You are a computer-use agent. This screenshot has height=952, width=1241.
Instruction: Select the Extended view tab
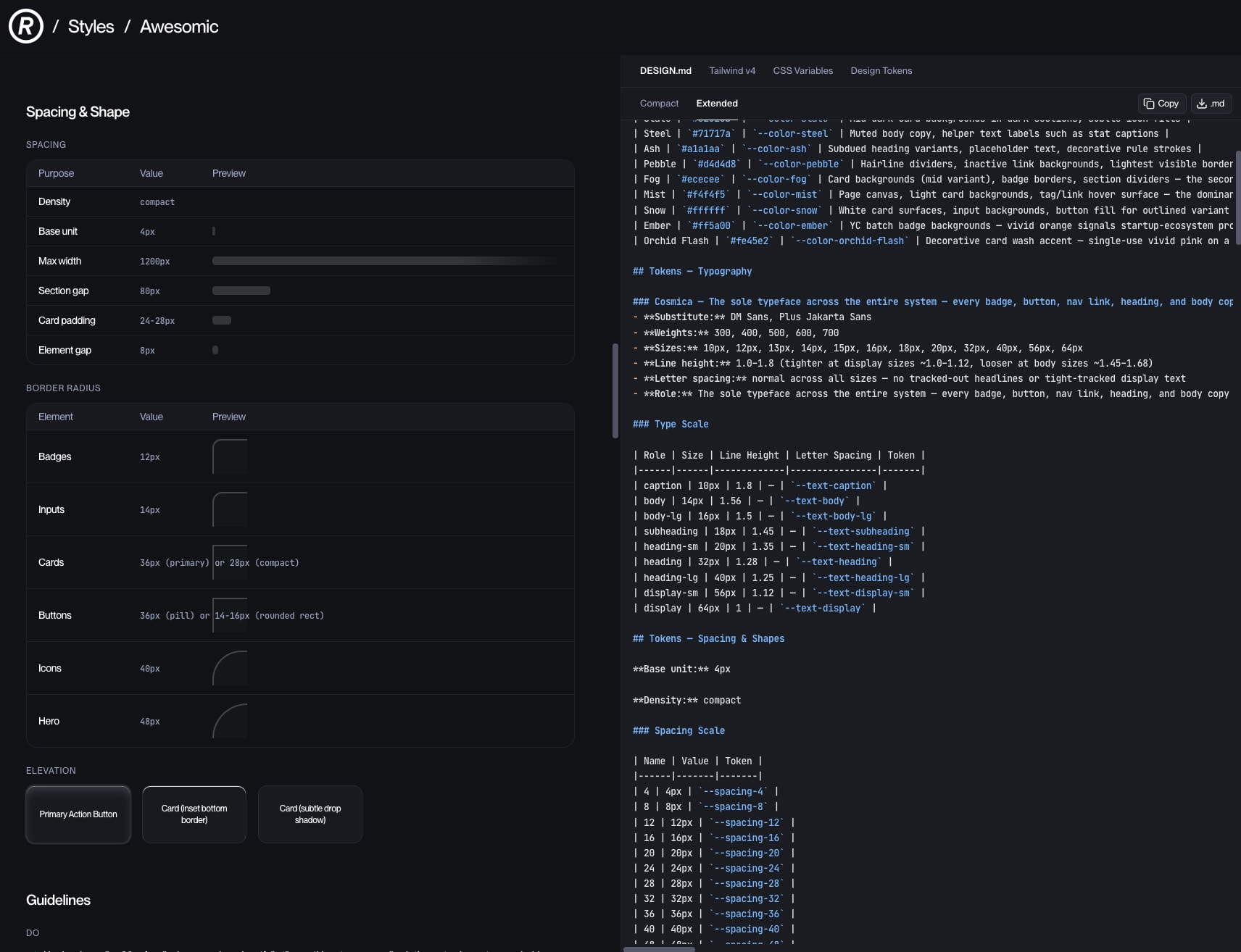(x=717, y=104)
